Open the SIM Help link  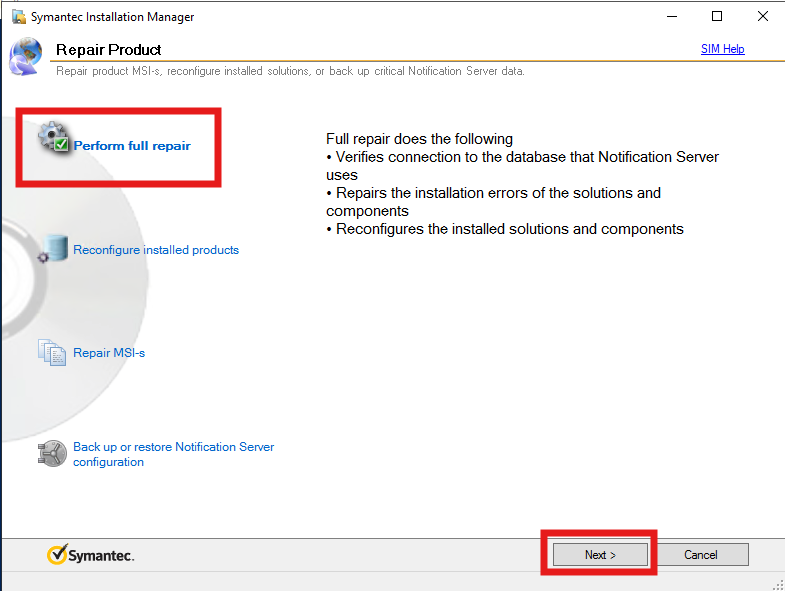[722, 49]
